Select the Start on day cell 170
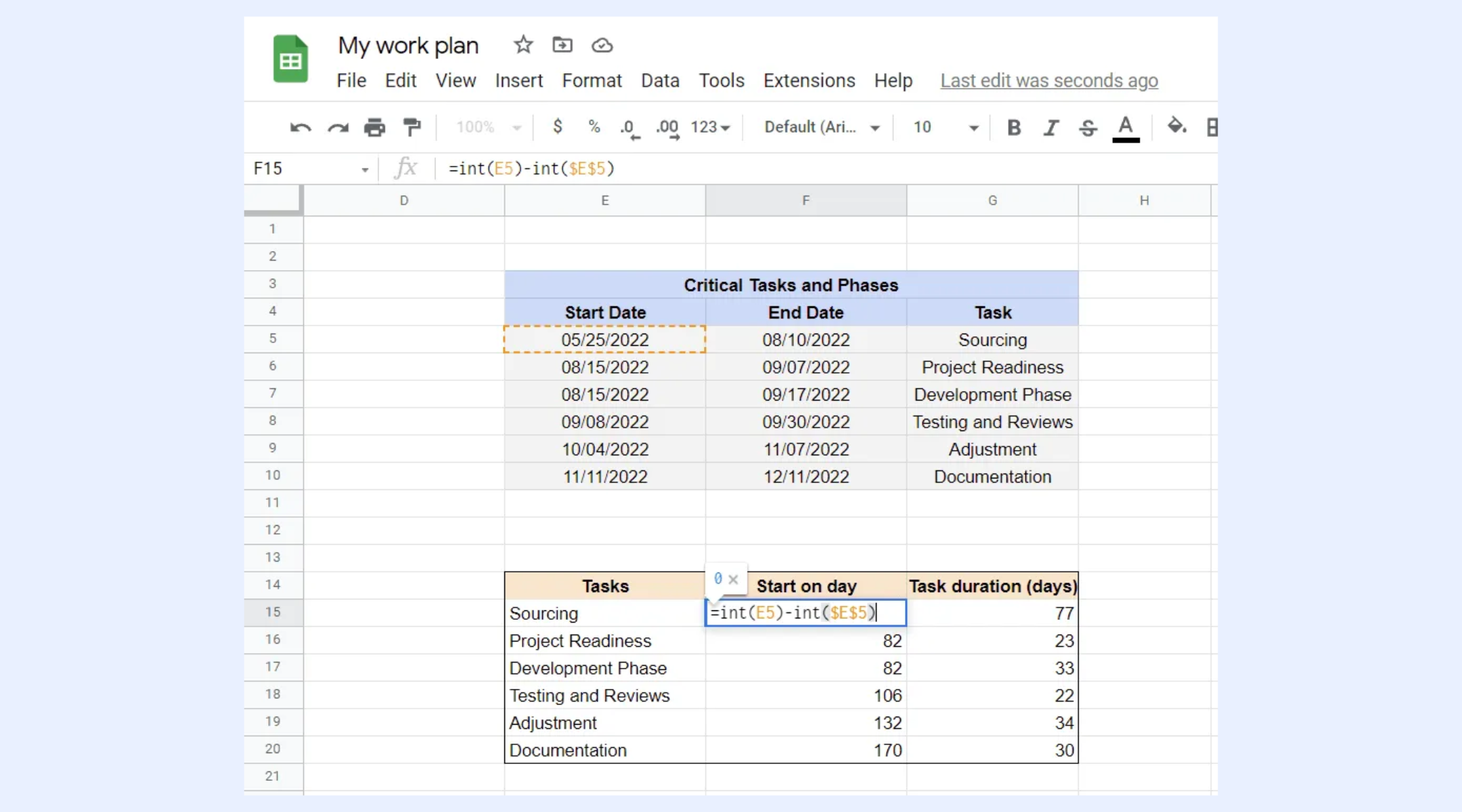Viewport: 1462px width, 812px height. [806, 750]
